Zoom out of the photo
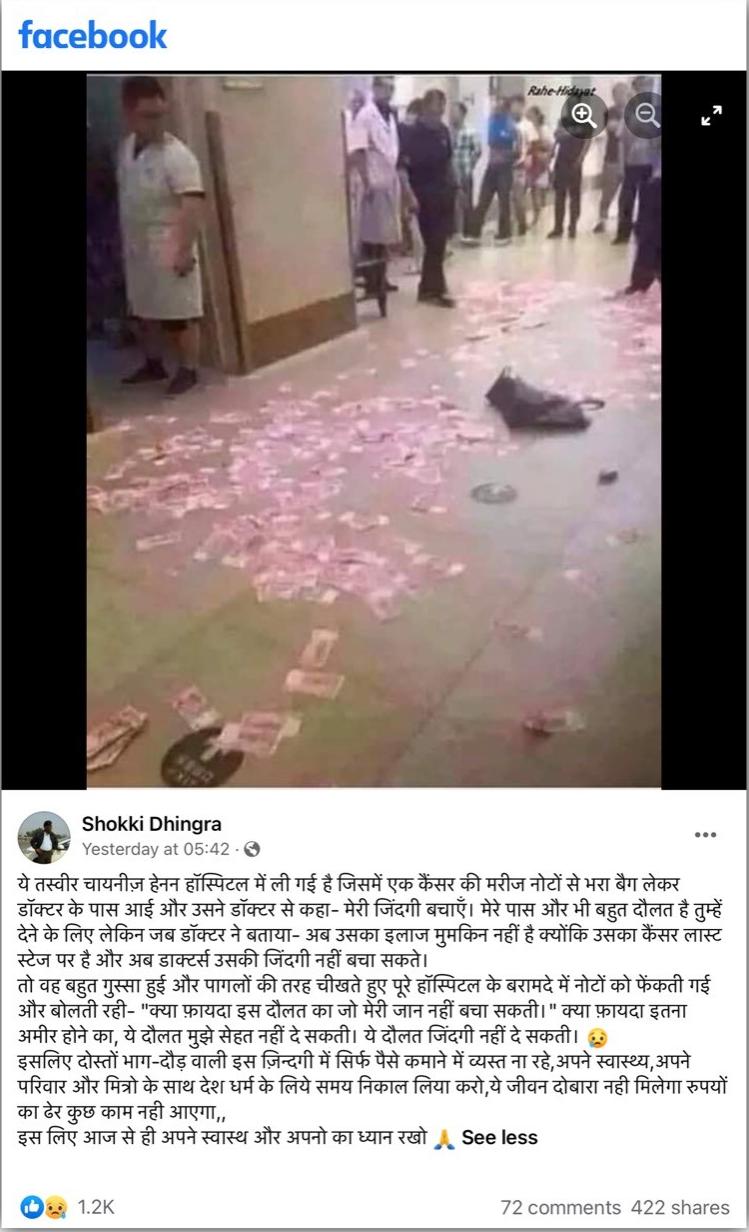This screenshot has height=1232, width=749. [x=645, y=114]
